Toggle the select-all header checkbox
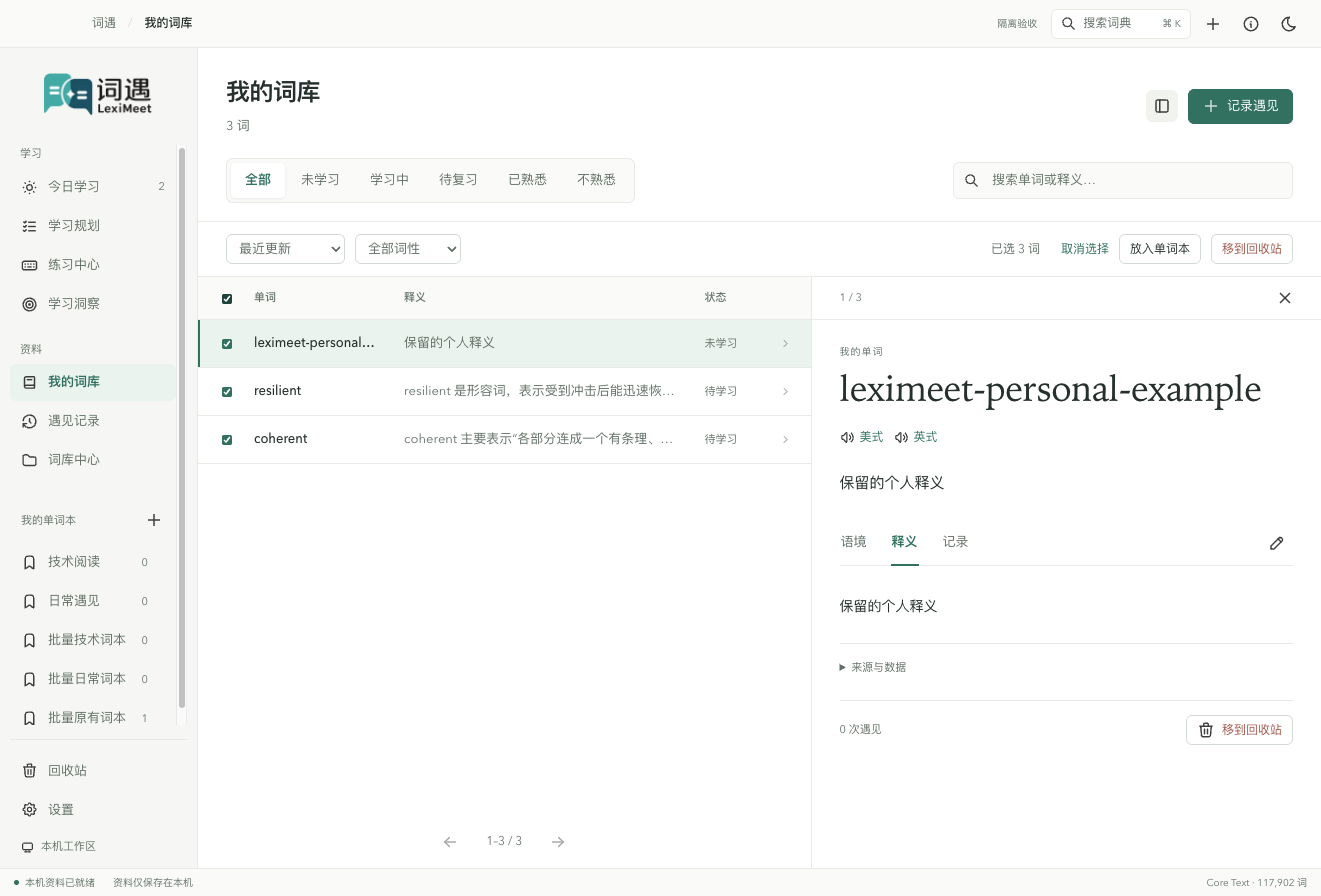Image resolution: width=1321 pixels, height=896 pixels. [227, 298]
